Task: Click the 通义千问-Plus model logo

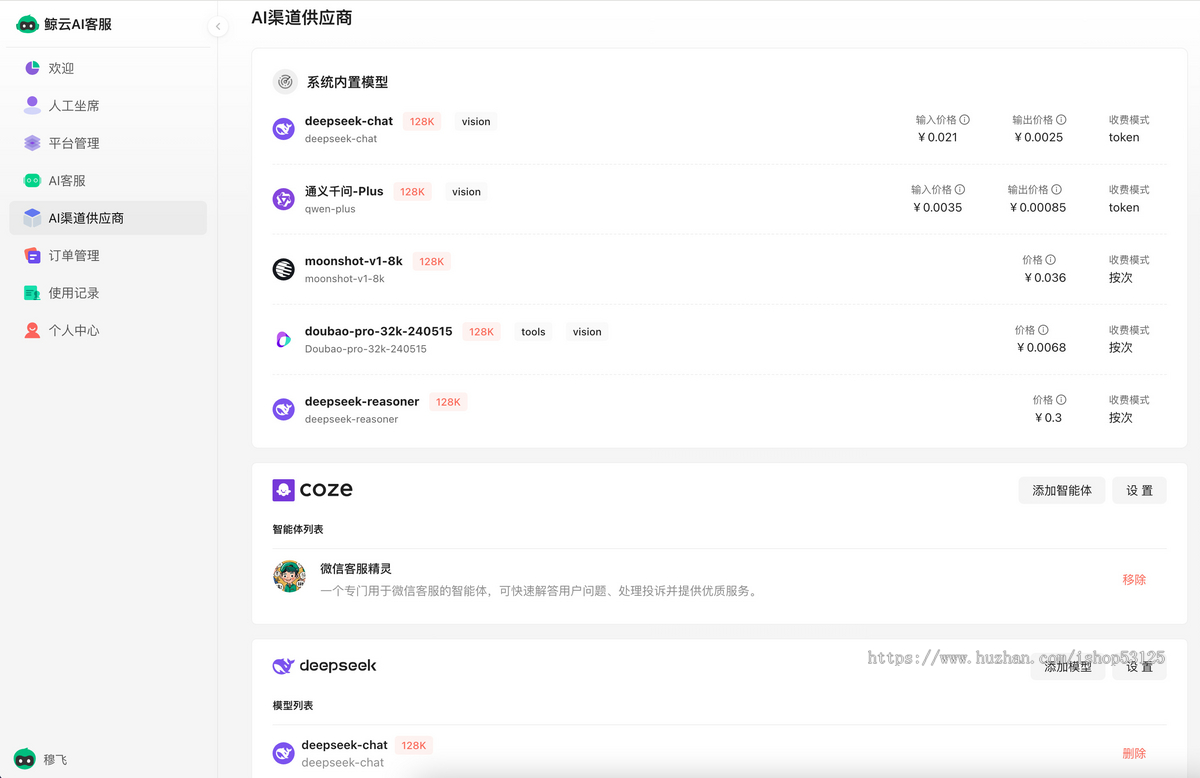Action: pyautogui.click(x=284, y=199)
